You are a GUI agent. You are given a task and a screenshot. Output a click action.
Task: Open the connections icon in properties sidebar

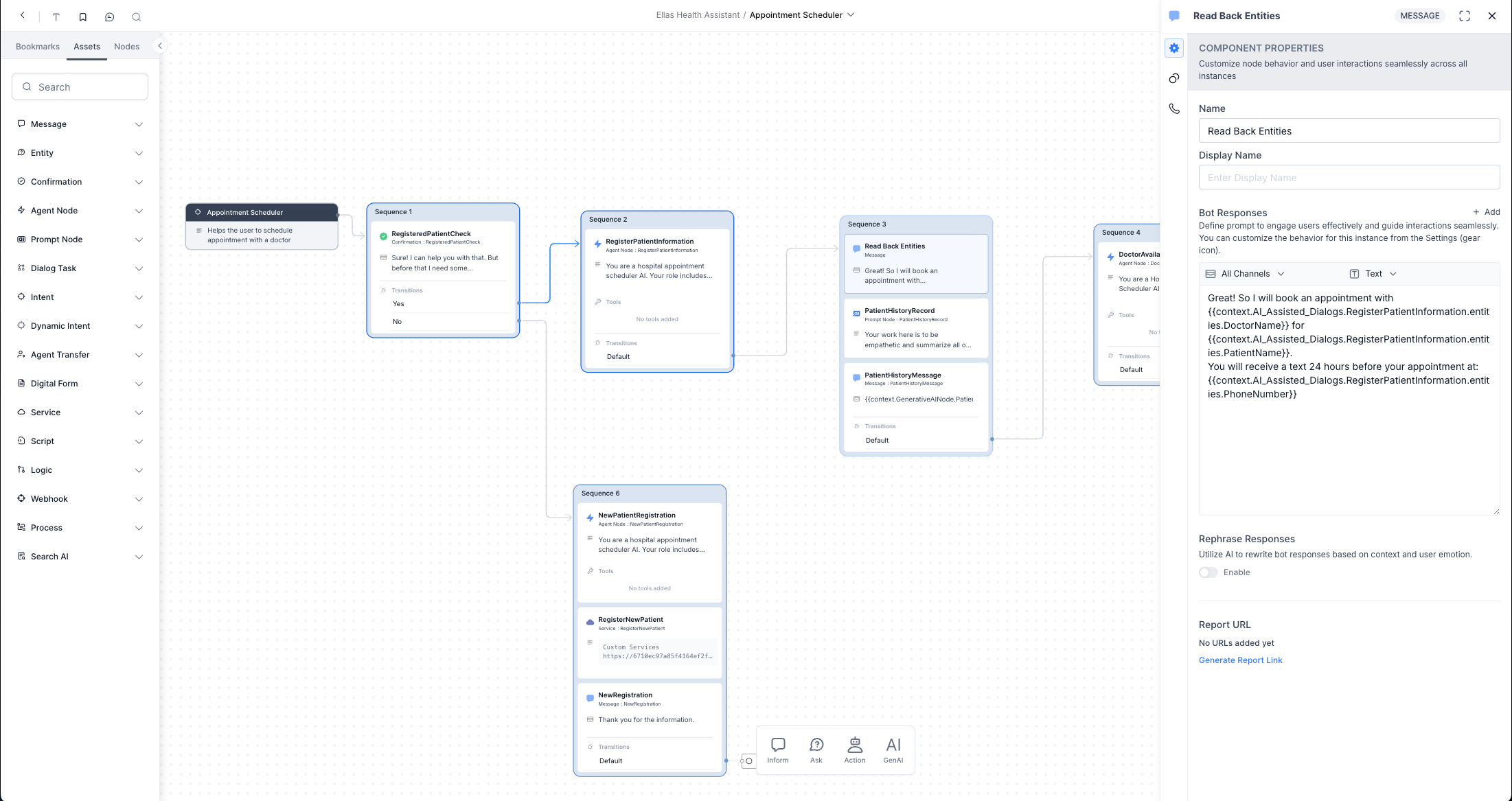[1174, 78]
